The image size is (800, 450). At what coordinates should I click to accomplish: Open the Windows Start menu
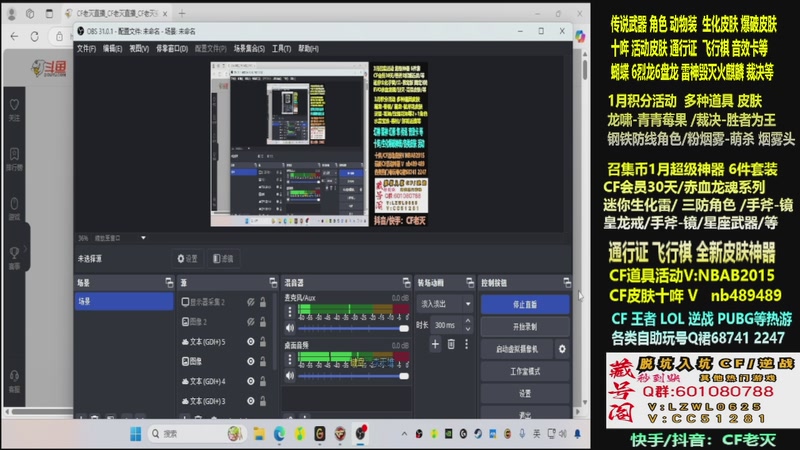pyautogui.click(x=136, y=434)
